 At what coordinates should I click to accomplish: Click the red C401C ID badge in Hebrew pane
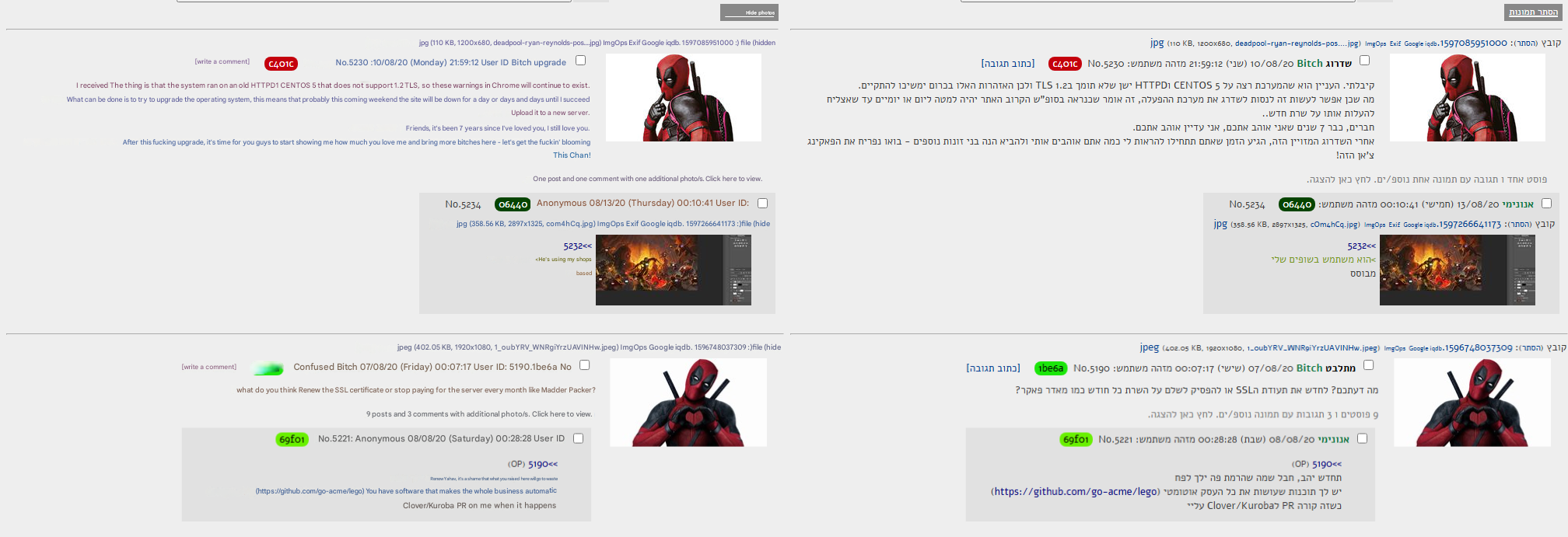click(x=1065, y=64)
